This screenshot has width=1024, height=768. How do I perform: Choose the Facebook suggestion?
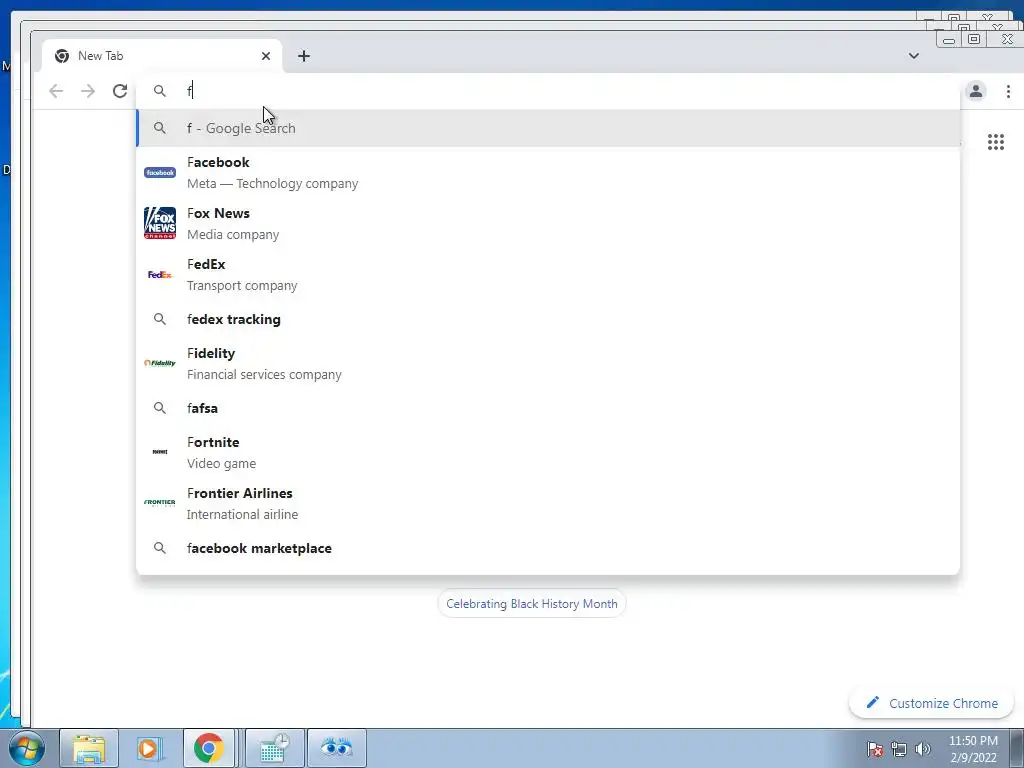[x=548, y=172]
